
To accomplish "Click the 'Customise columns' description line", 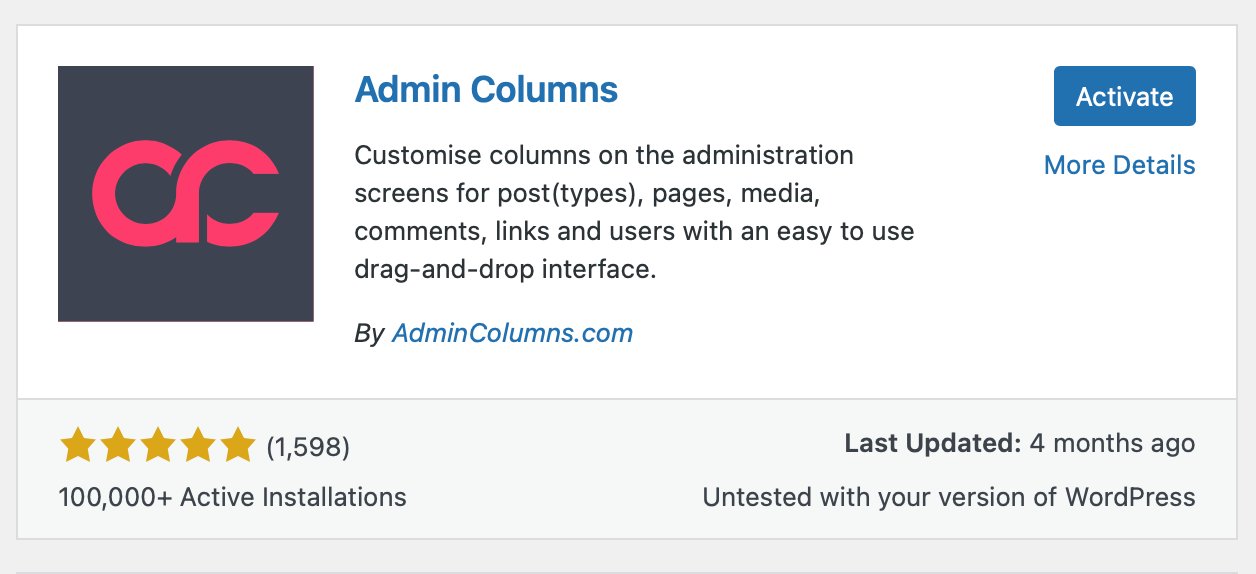I will point(604,156).
